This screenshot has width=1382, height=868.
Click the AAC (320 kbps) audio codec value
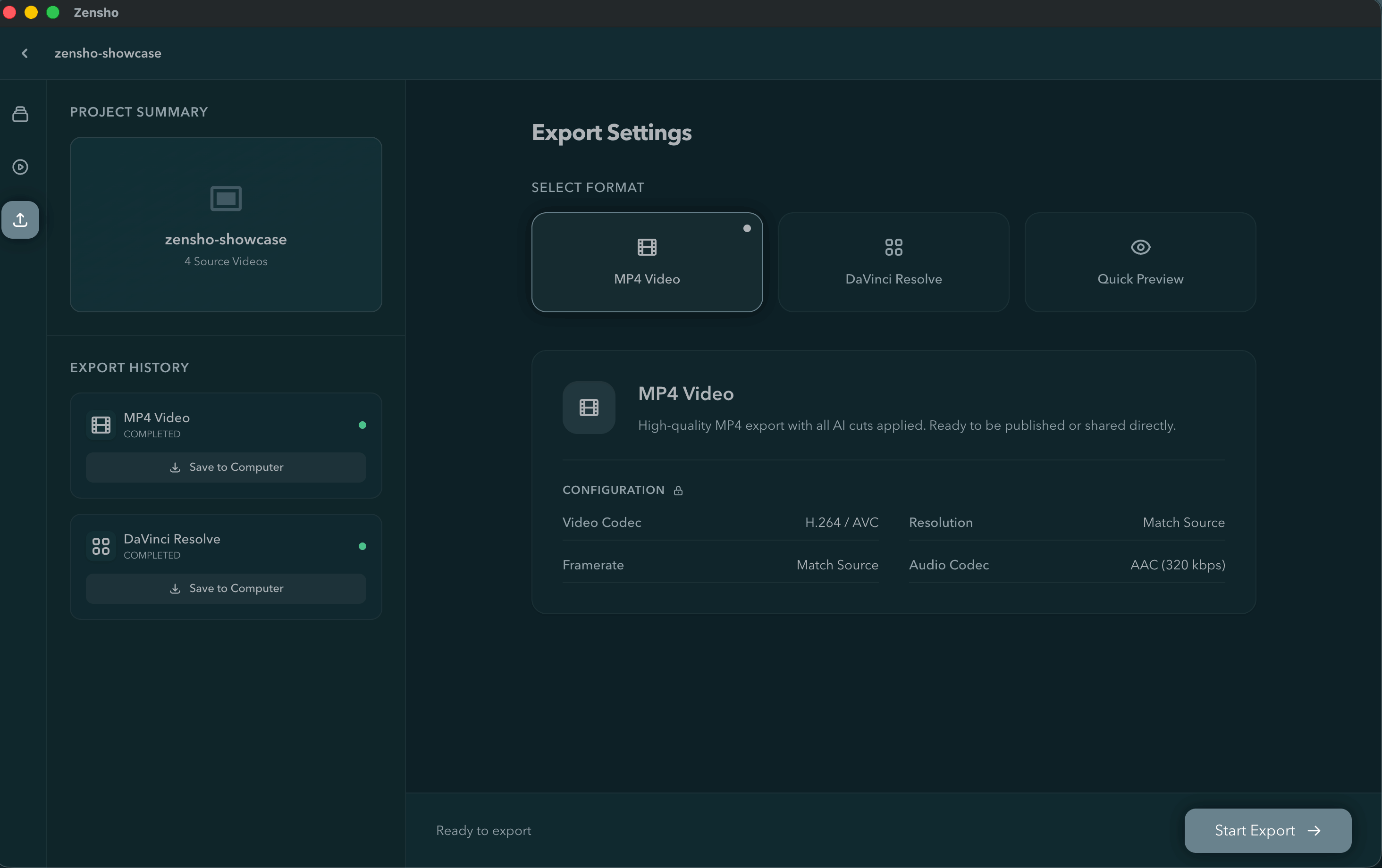click(1178, 565)
